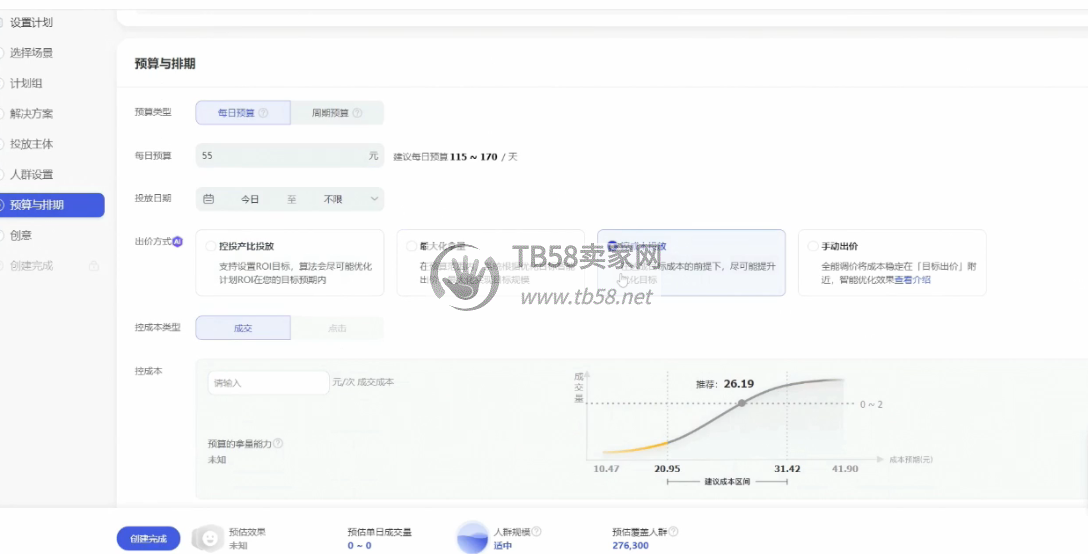Click the 人群规模 wave gauge icon
1088x554 pixels.
pyautogui.click(x=472, y=538)
